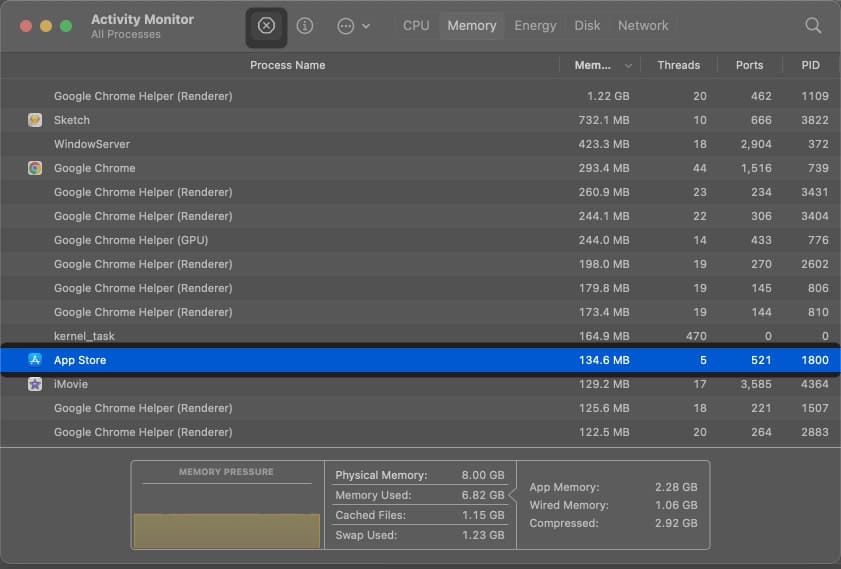Viewport: 841px width, 569px height.
Task: Click the Swap Used 1.23 GB stat
Action: coord(419,535)
